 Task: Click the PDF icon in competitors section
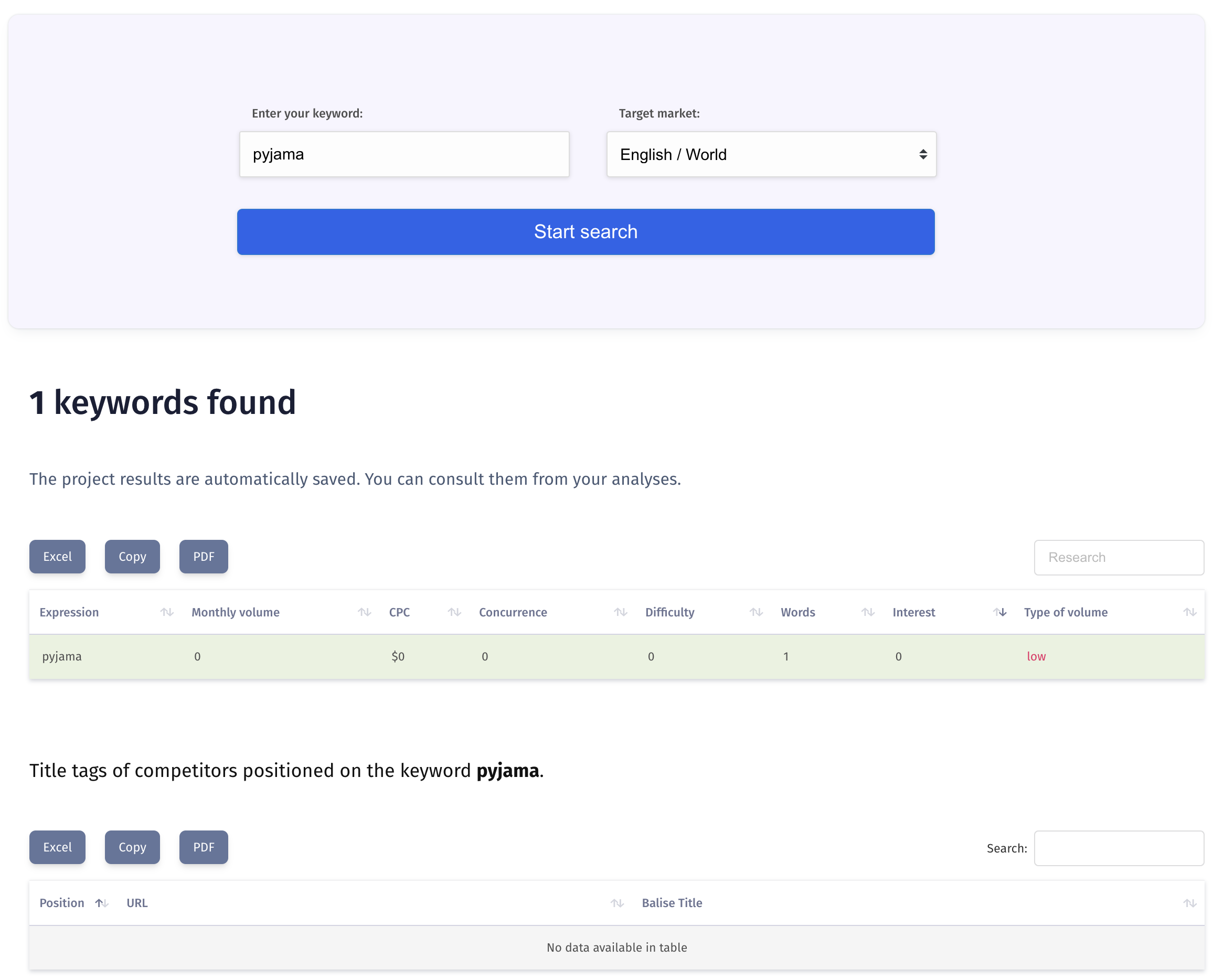[203, 847]
